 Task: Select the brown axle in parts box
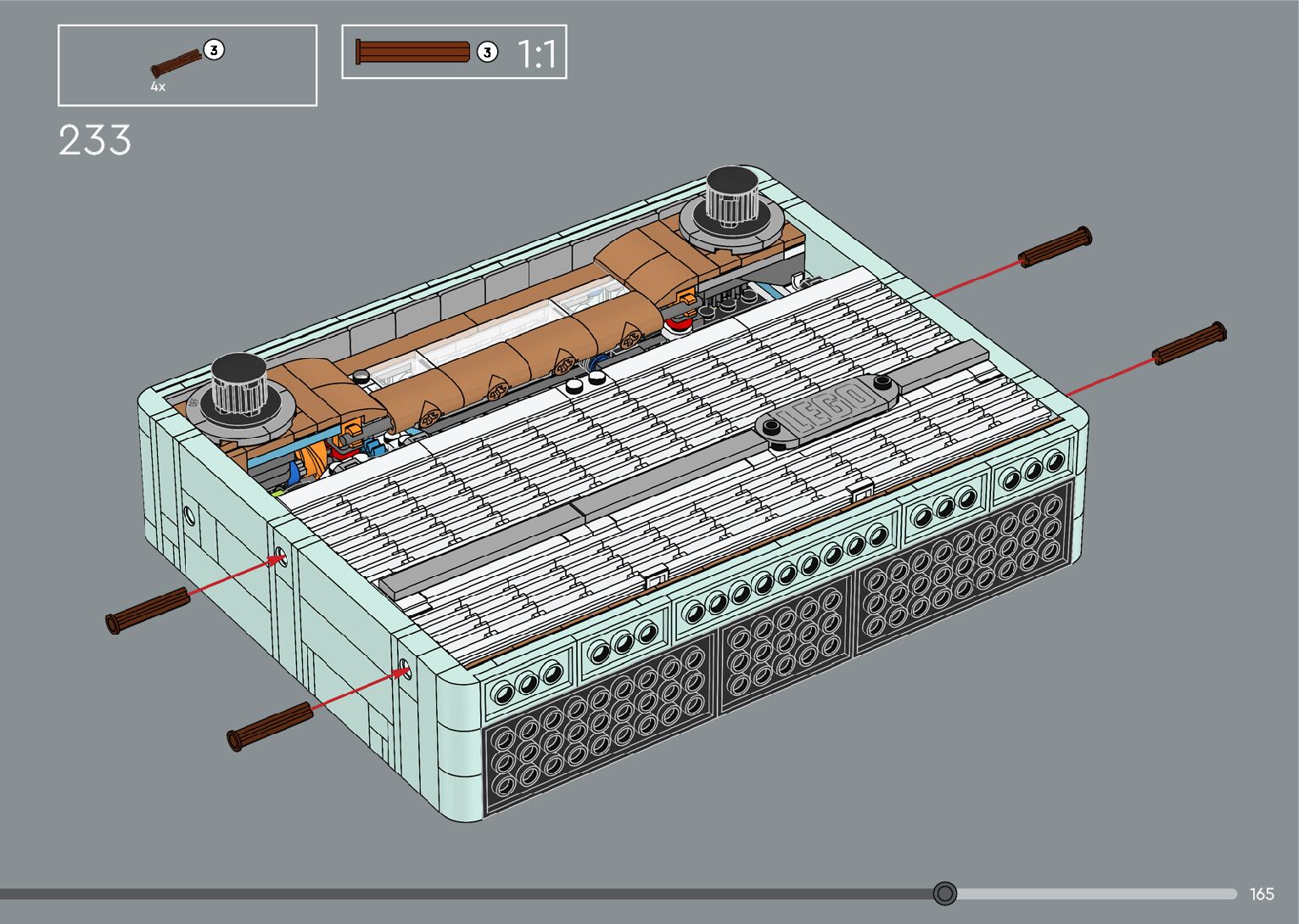coord(176,64)
